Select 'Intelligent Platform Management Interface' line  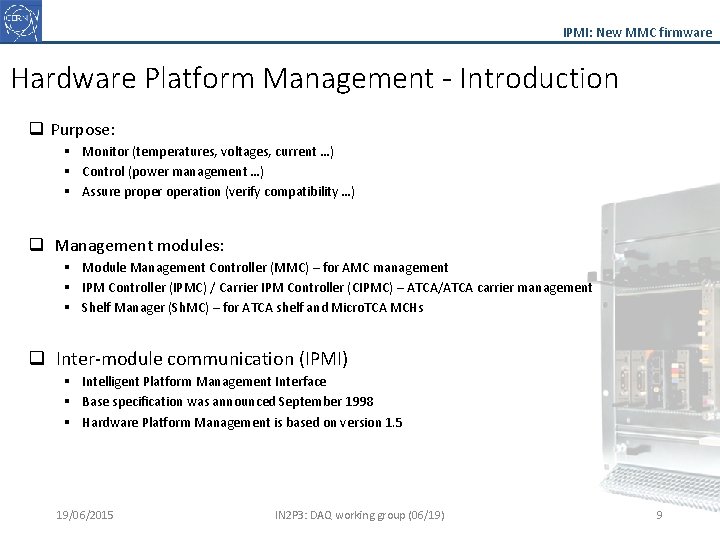click(x=204, y=382)
